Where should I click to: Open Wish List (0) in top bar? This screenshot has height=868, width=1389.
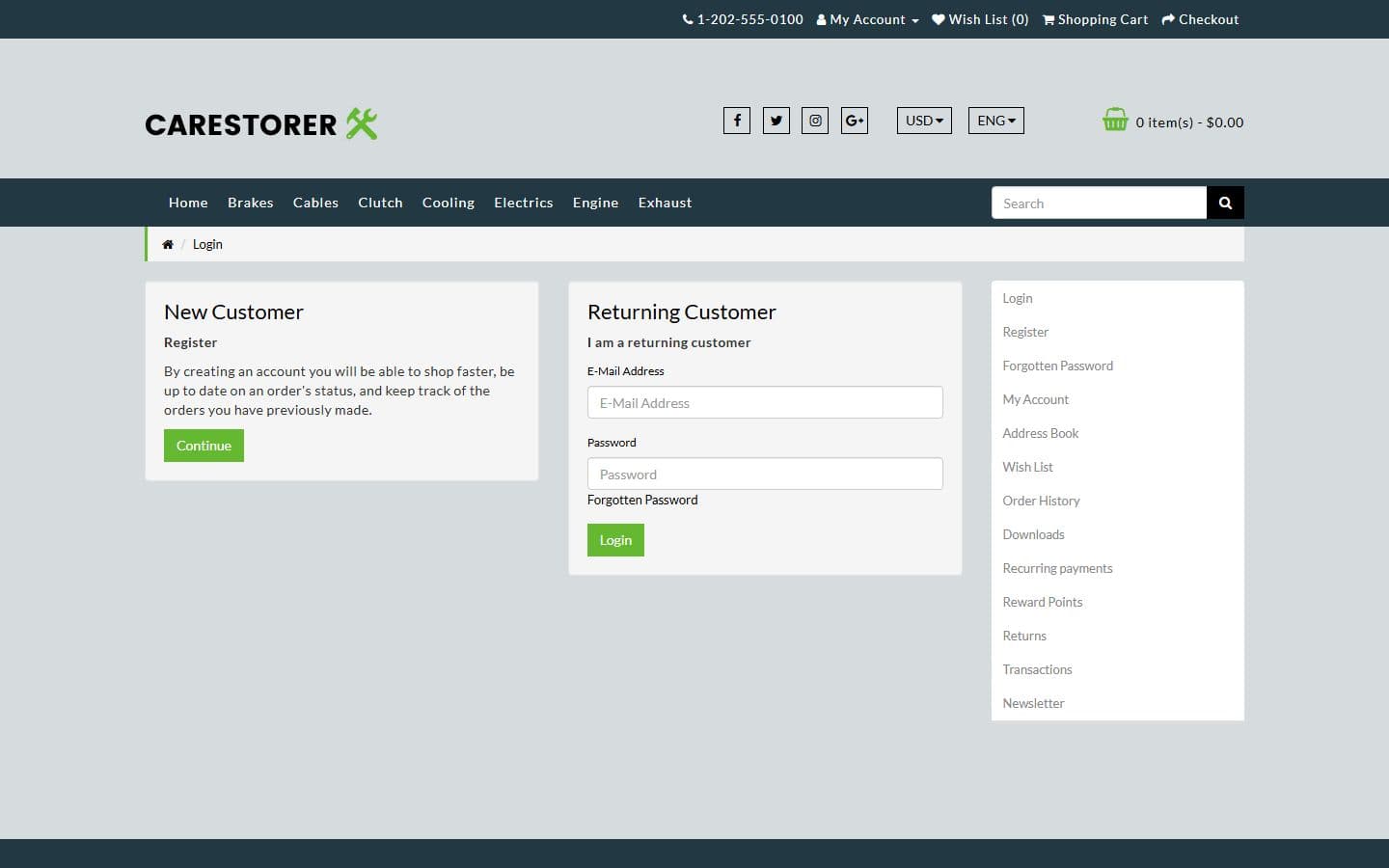[980, 19]
